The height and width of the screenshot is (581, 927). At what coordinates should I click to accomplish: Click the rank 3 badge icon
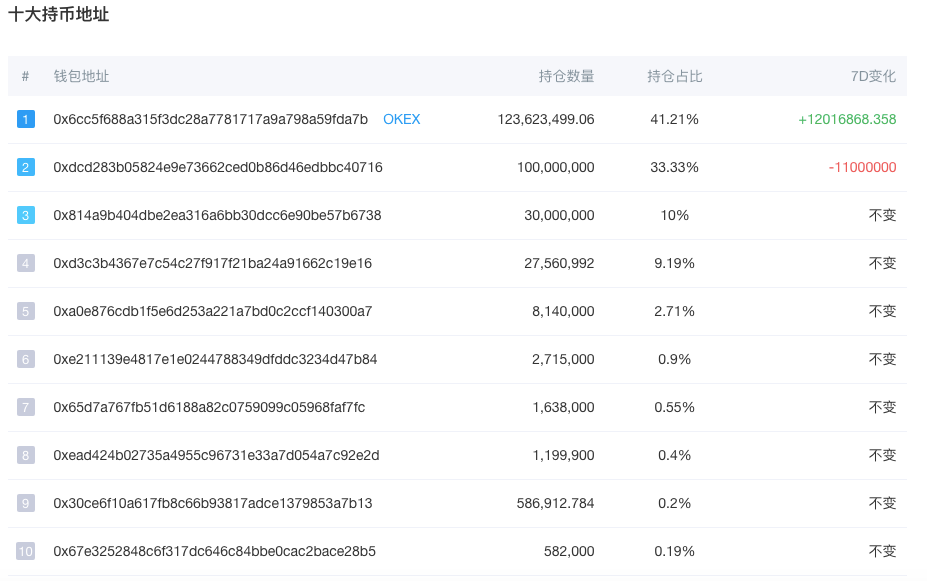(25, 215)
